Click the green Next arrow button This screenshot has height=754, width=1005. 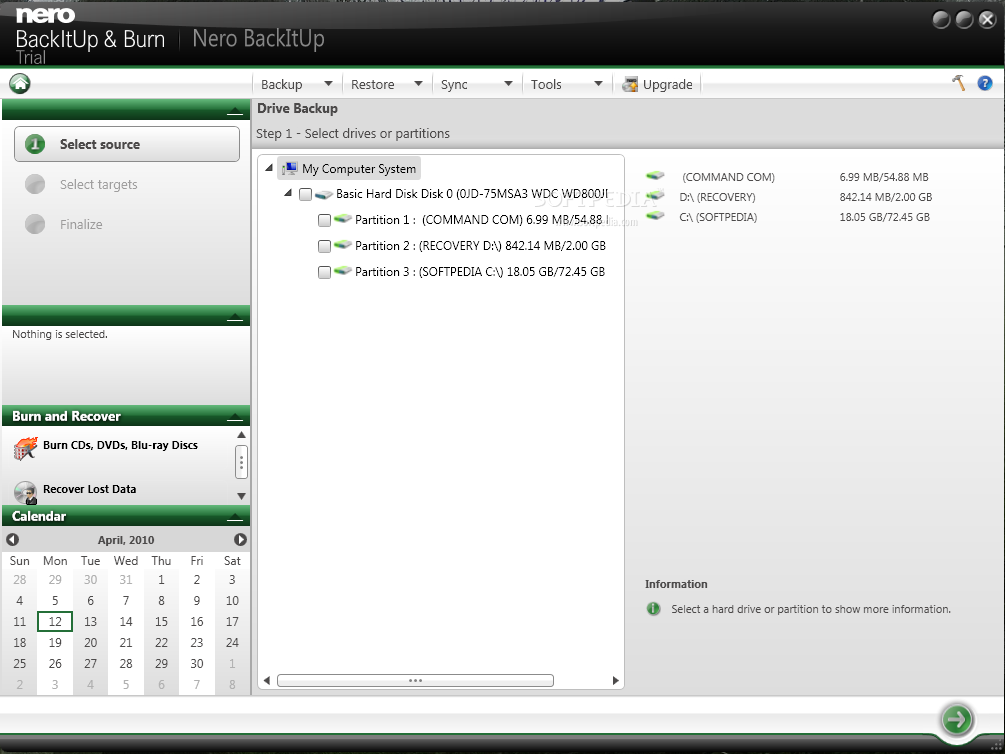coord(957,719)
